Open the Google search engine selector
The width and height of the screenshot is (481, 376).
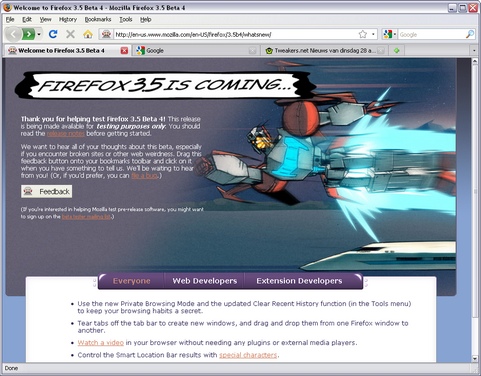(390, 34)
